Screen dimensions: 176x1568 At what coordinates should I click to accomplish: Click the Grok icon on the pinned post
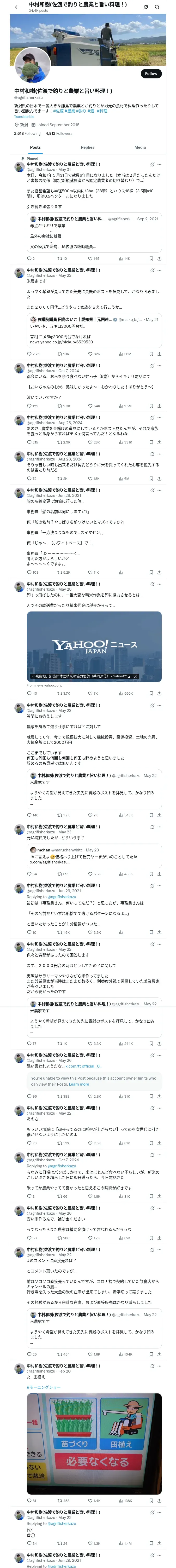(x=151, y=164)
